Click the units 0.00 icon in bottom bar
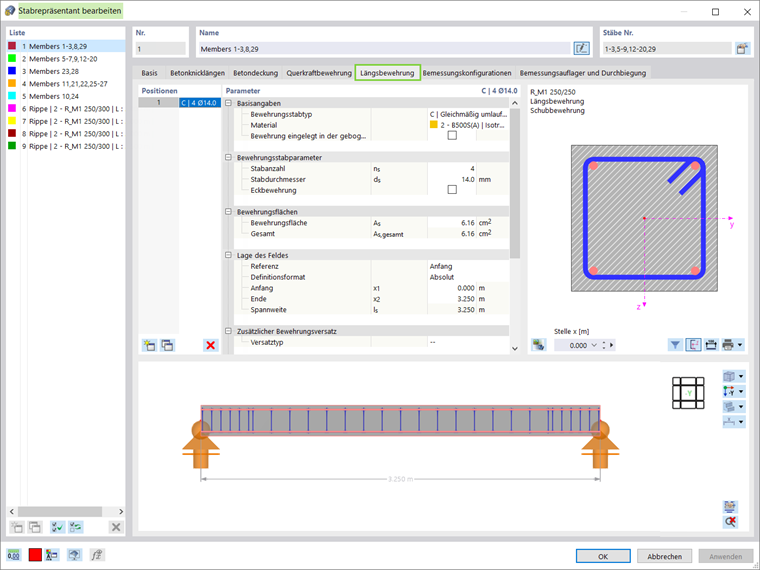This screenshot has height=570, width=760. (14, 555)
